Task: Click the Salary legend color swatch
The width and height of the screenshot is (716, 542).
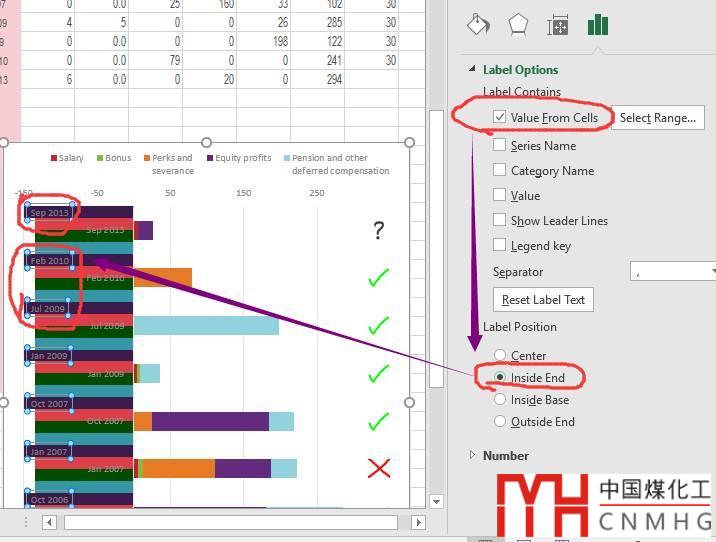Action: coord(54,158)
